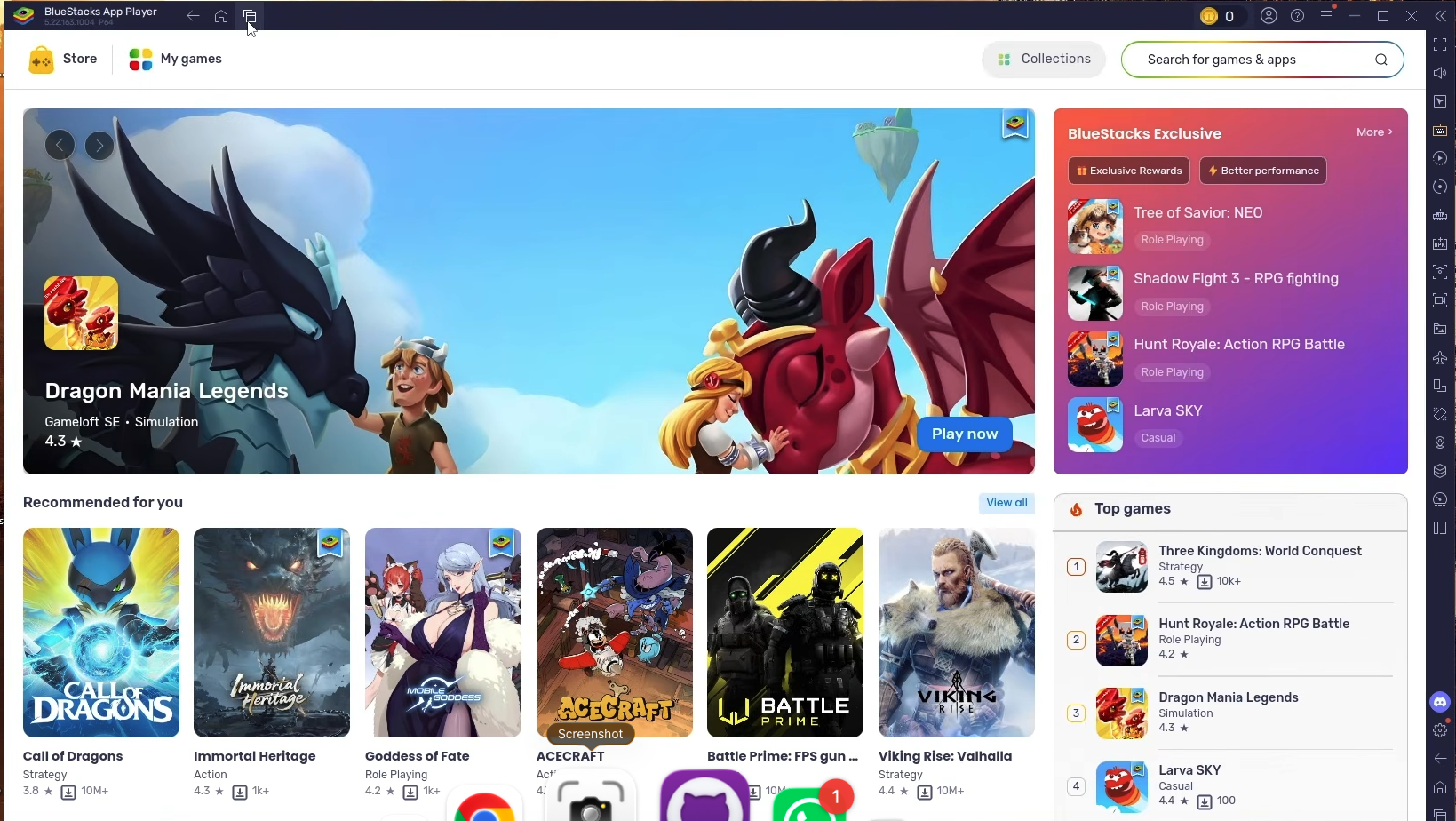Image resolution: width=1456 pixels, height=821 pixels.
Task: Open the hamburger menu in title bar
Action: pyautogui.click(x=1325, y=16)
